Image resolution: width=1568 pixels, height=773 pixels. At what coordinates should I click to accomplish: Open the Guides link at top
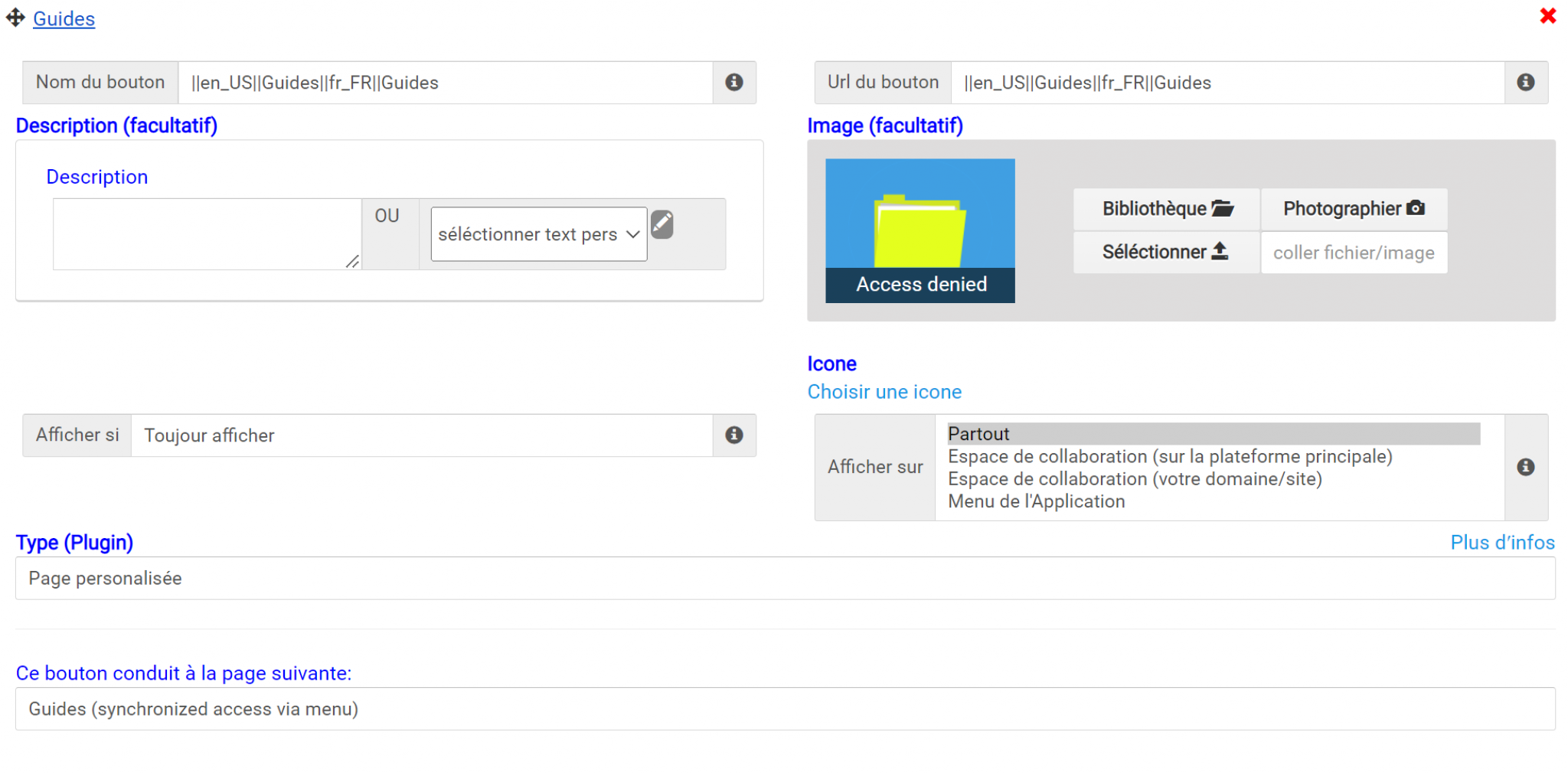pos(64,19)
